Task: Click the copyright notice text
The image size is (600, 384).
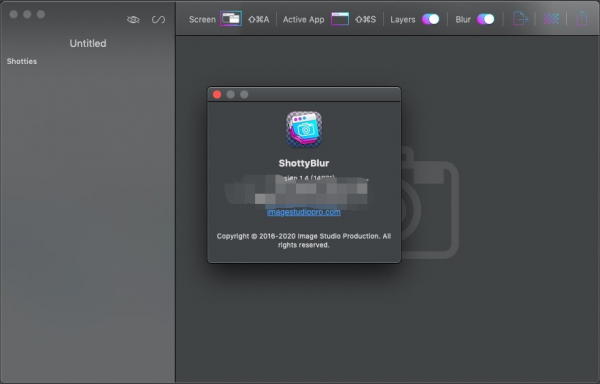Action: pyautogui.click(x=304, y=241)
